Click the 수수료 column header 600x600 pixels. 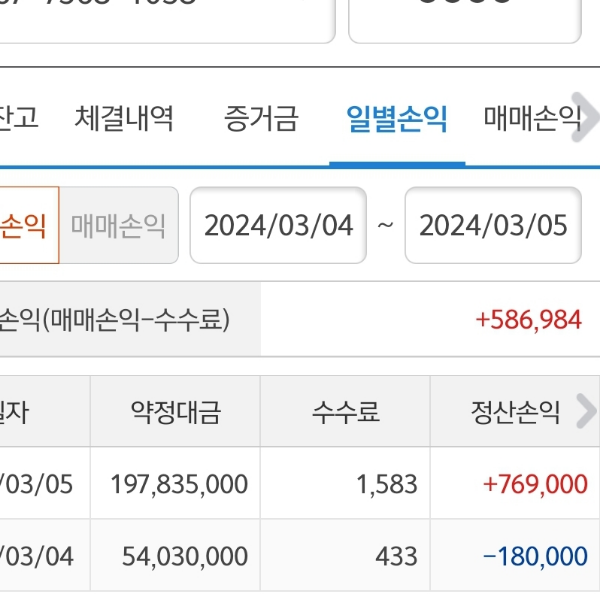click(345, 411)
